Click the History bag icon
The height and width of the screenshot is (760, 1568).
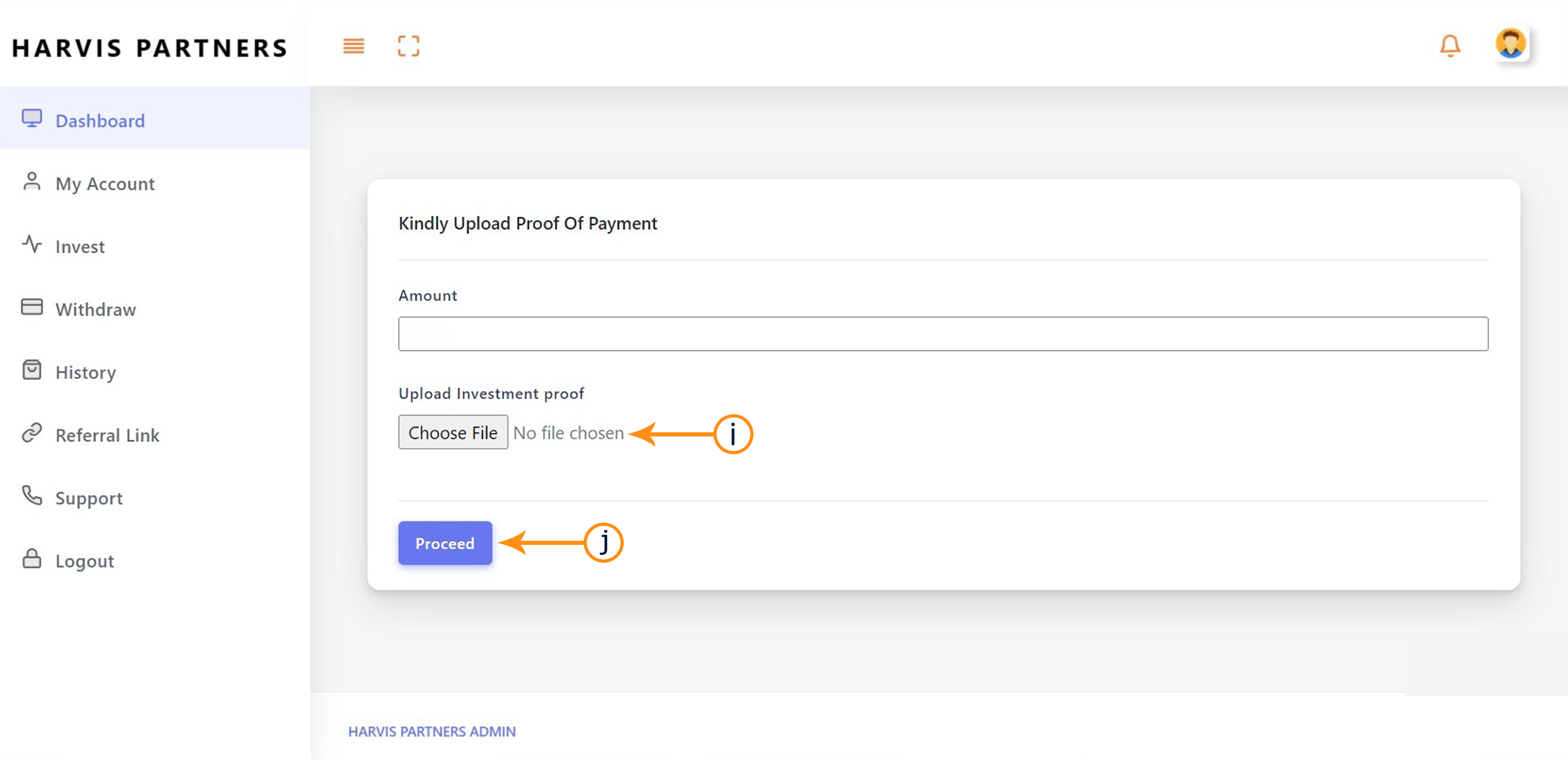tap(32, 370)
